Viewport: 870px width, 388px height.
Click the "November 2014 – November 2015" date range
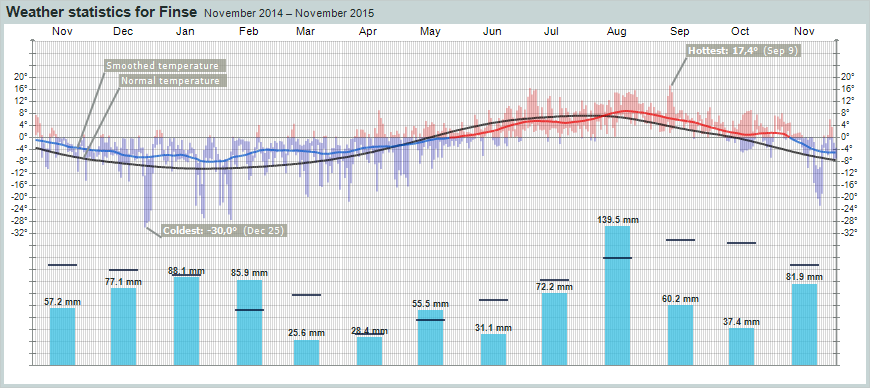pos(289,13)
